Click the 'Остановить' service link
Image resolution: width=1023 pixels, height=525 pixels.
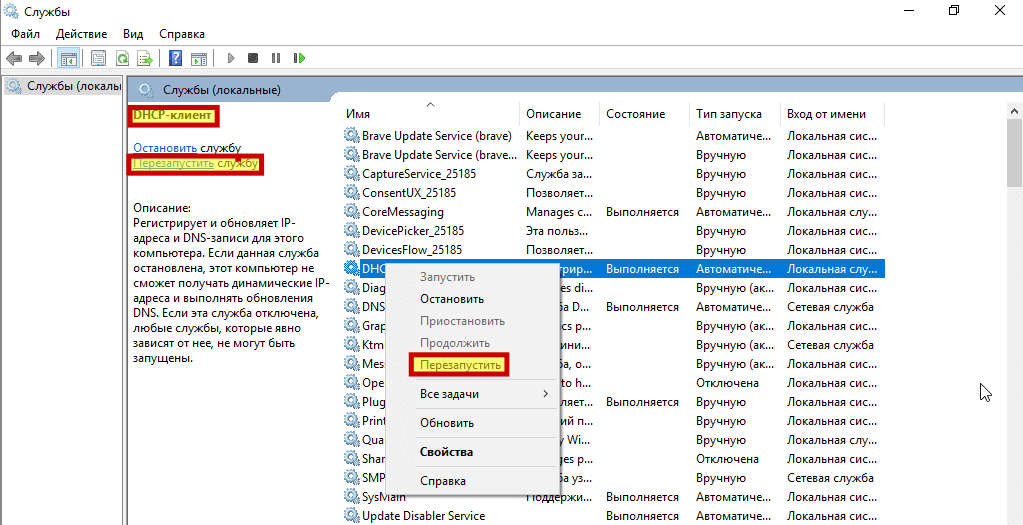pos(165,147)
